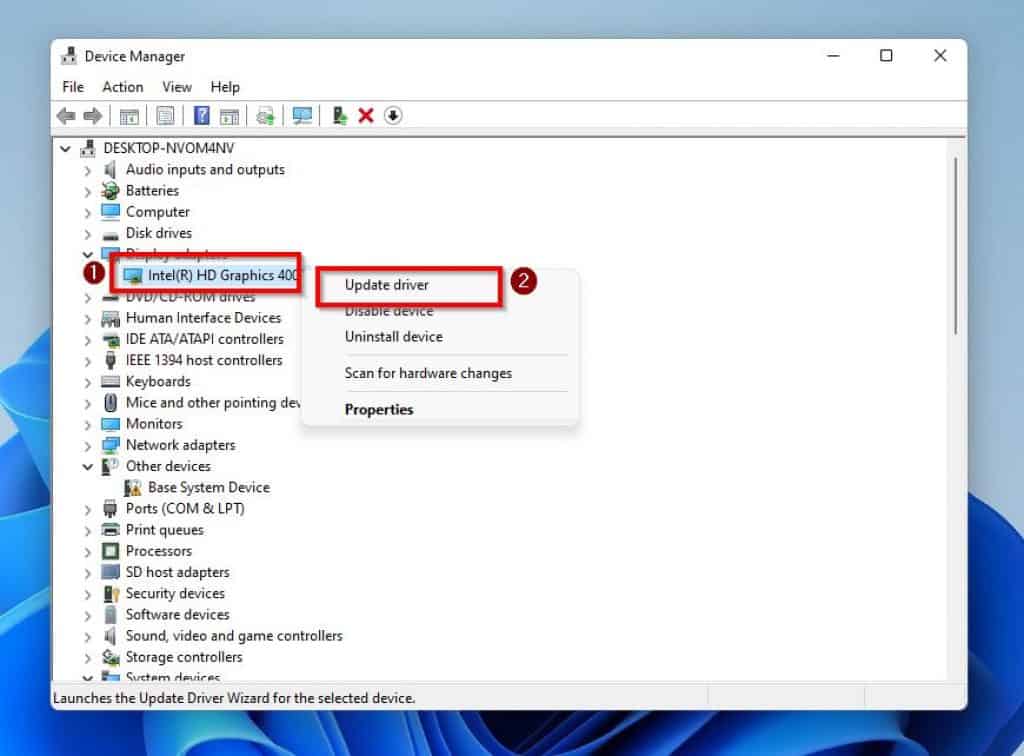This screenshot has width=1024, height=756.
Task: Expand the Print queues chevron
Action: 88,531
